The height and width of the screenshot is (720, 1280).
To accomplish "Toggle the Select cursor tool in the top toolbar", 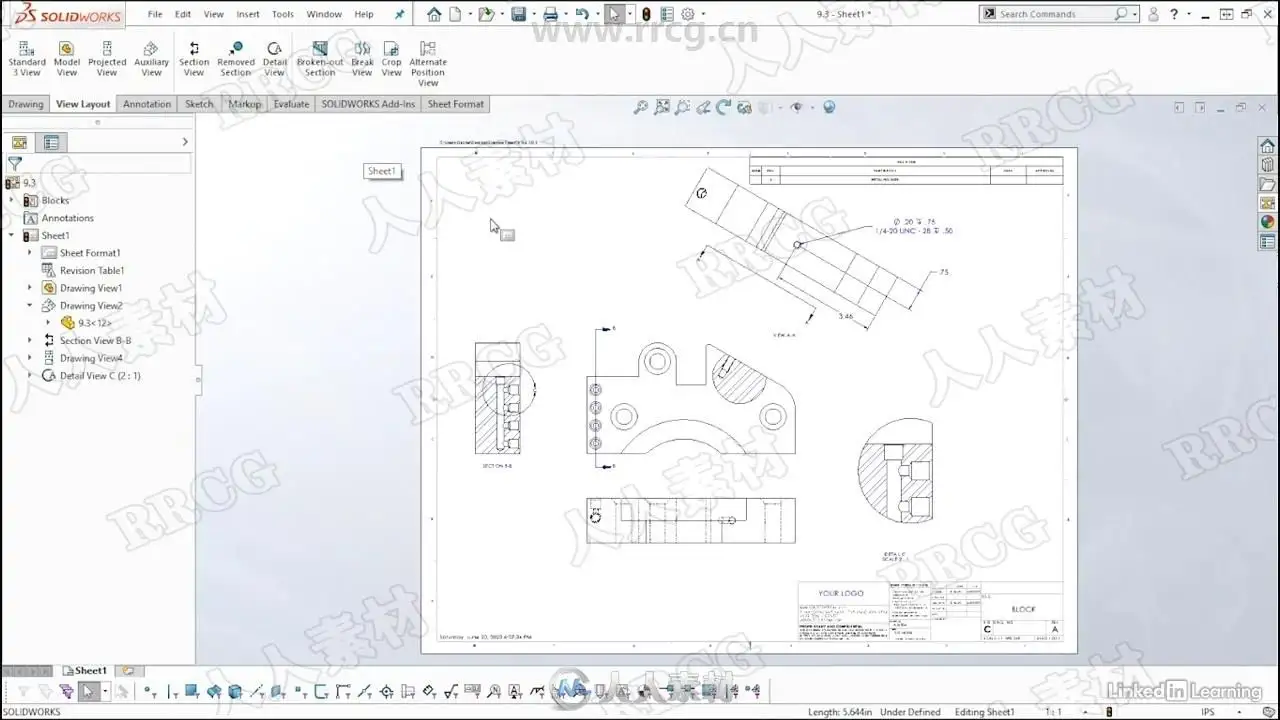I will pos(614,14).
